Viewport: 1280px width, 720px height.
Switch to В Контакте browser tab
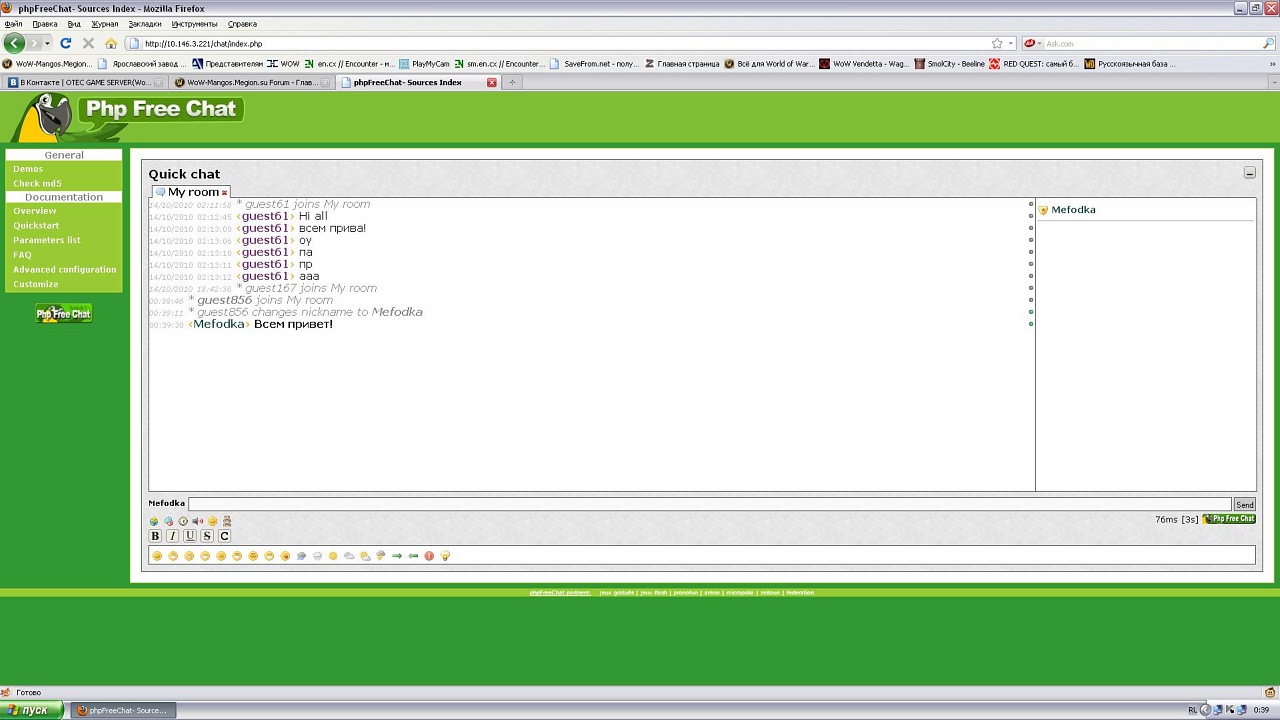85,83
